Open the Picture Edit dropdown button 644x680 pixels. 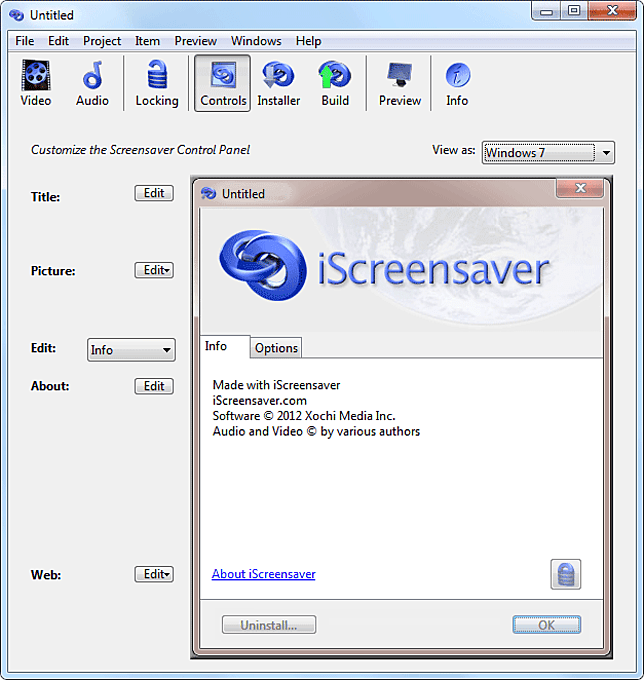[154, 270]
